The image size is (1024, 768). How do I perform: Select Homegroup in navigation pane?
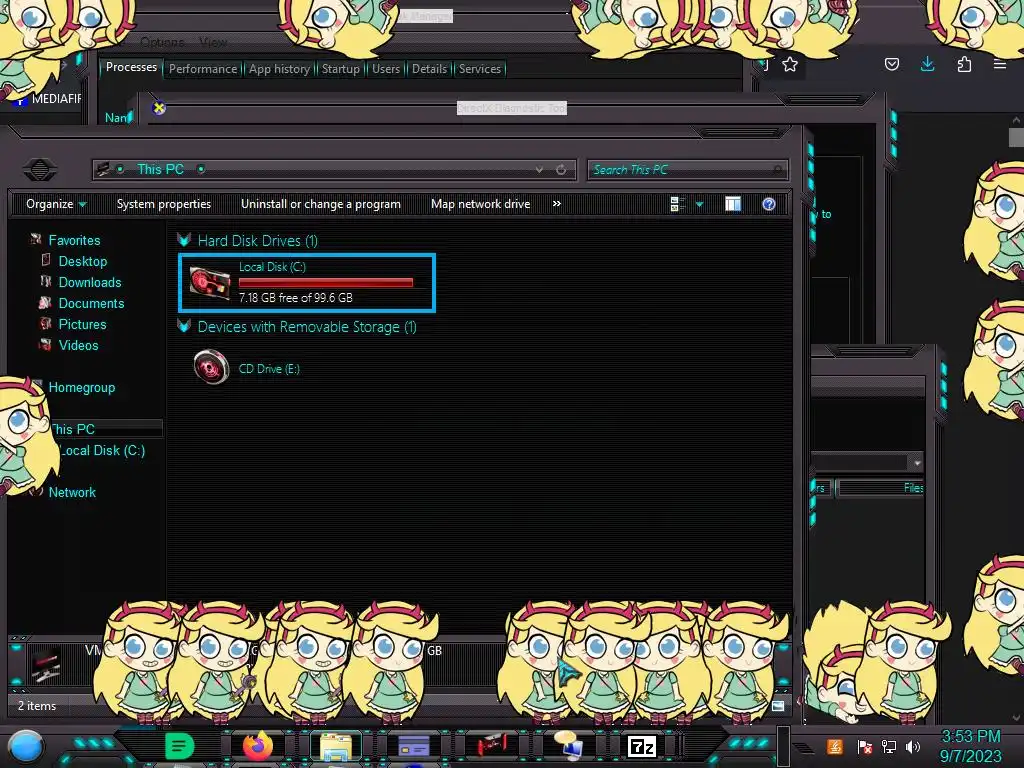[x=82, y=387]
